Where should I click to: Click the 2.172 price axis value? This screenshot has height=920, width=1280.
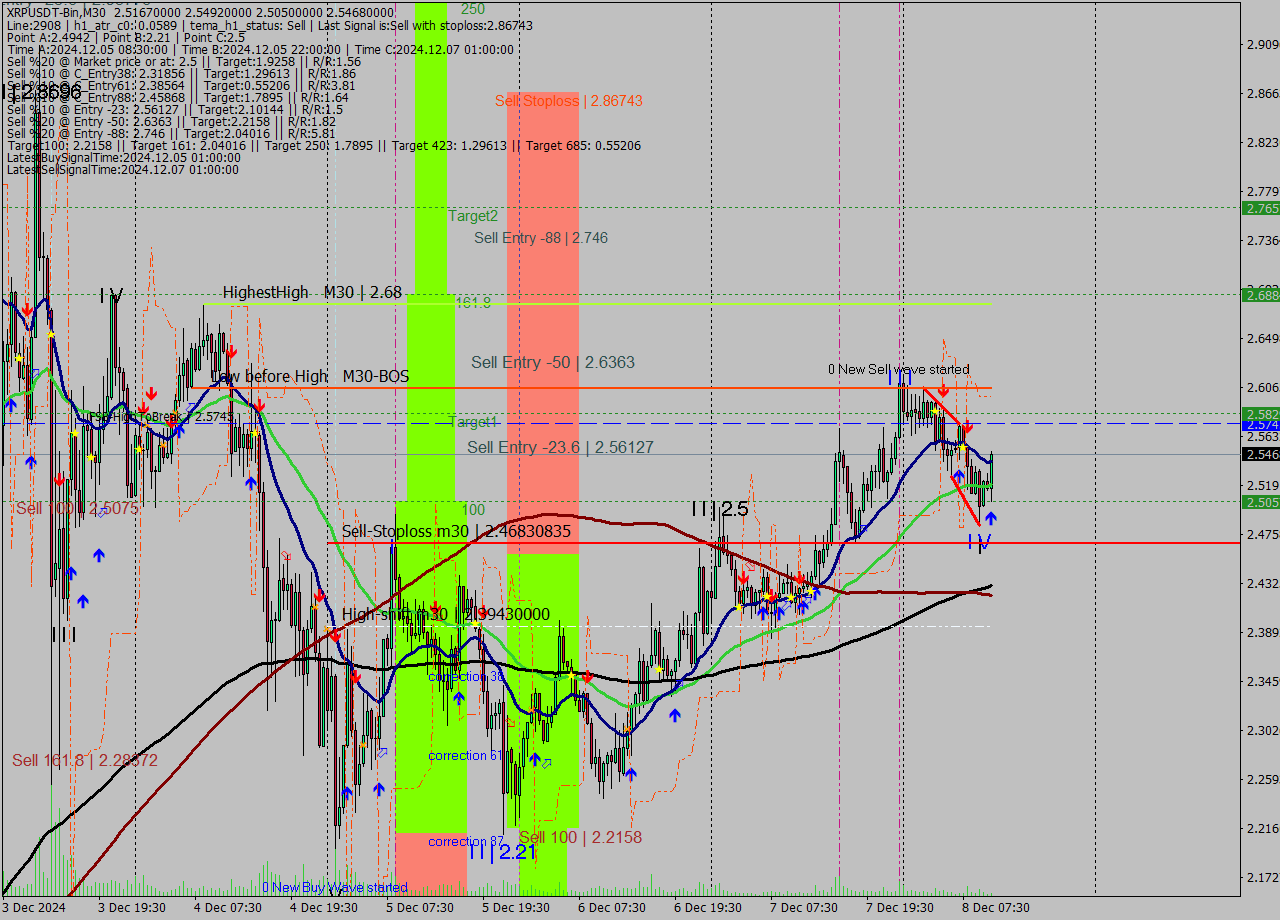pyautogui.click(x=1262, y=877)
